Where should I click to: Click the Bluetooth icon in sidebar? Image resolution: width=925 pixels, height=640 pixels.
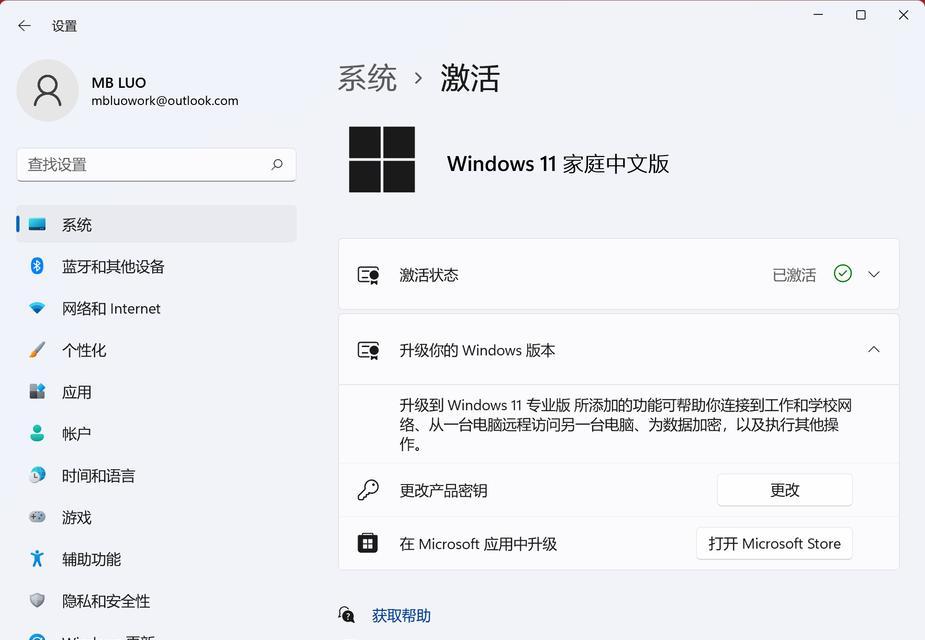click(37, 266)
